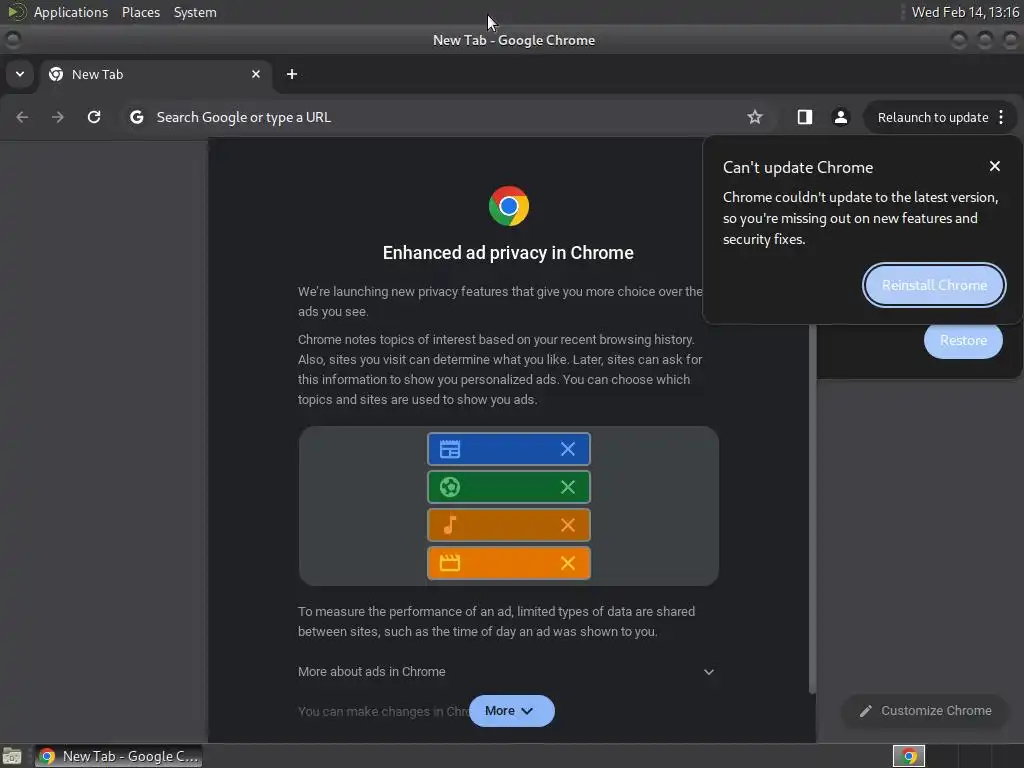Close the New Tab tab
Viewport: 1024px width, 768px height.
[256, 74]
